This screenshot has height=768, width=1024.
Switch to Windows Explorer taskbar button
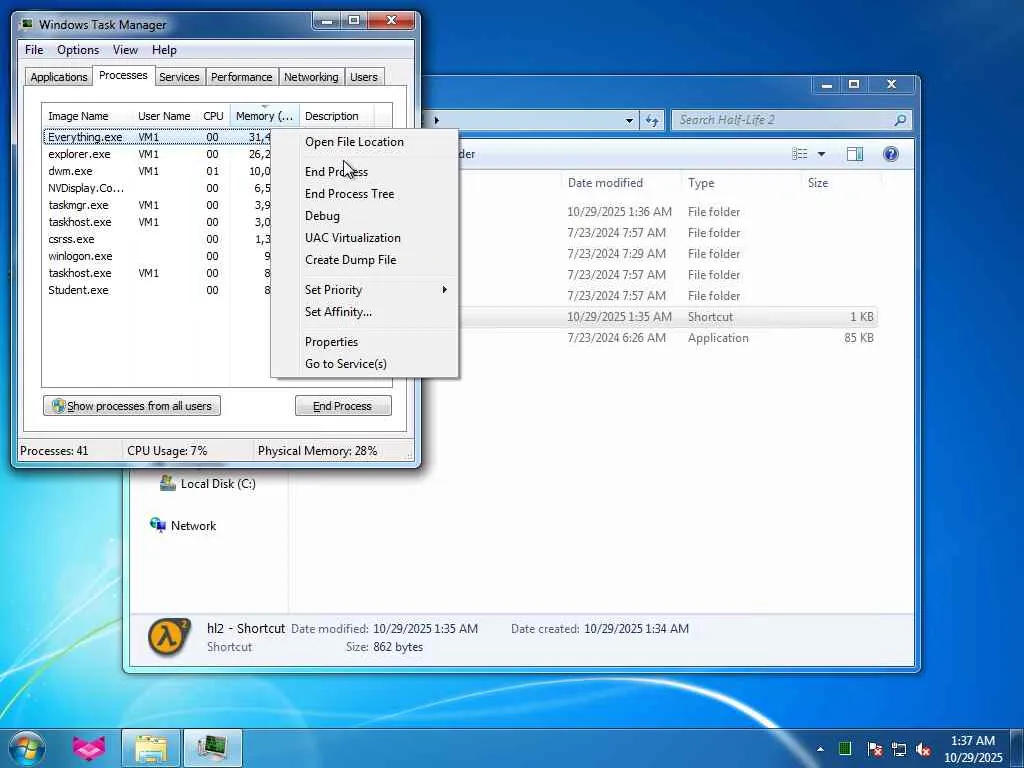point(151,748)
